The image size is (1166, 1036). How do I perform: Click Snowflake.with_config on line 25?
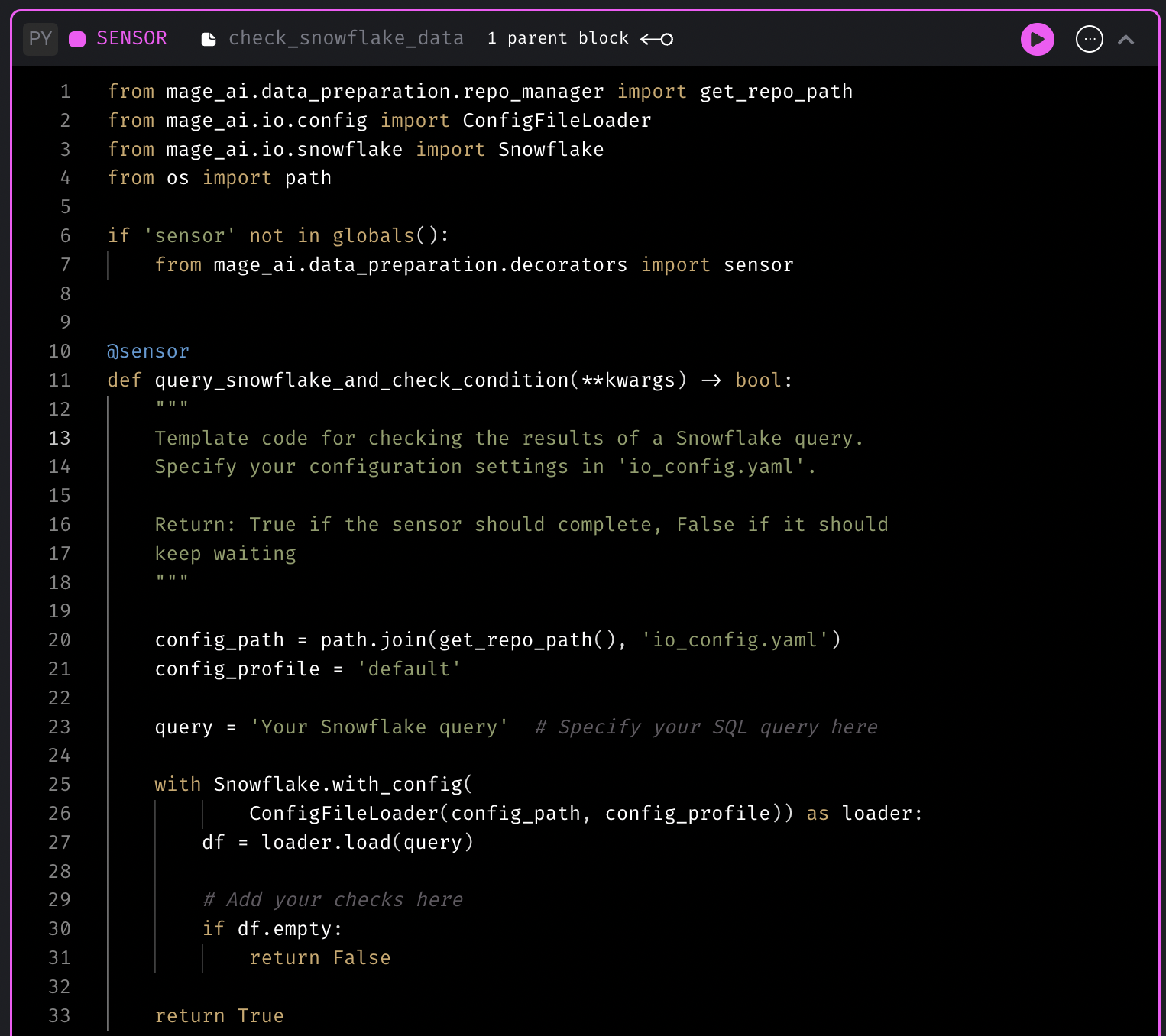(x=338, y=785)
